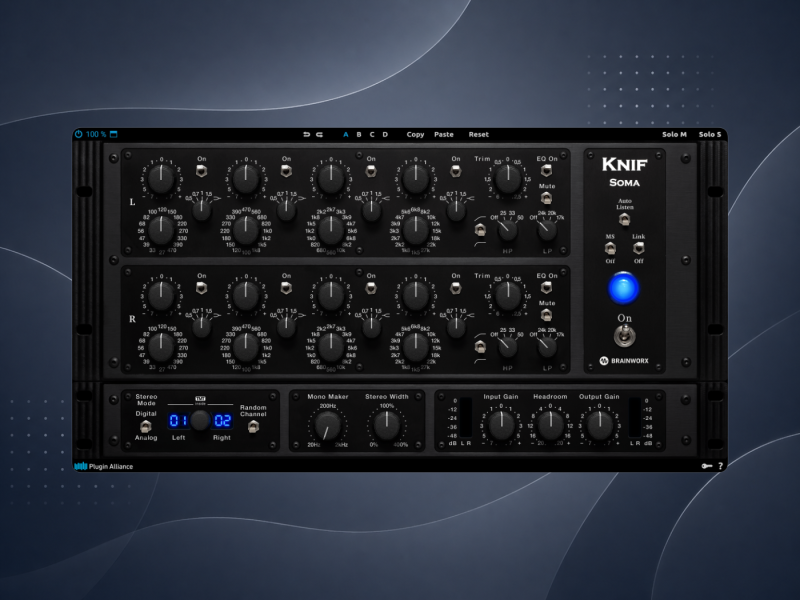The height and width of the screenshot is (600, 800).
Task: Click the R channel LP filter knob
Action: (x=547, y=347)
